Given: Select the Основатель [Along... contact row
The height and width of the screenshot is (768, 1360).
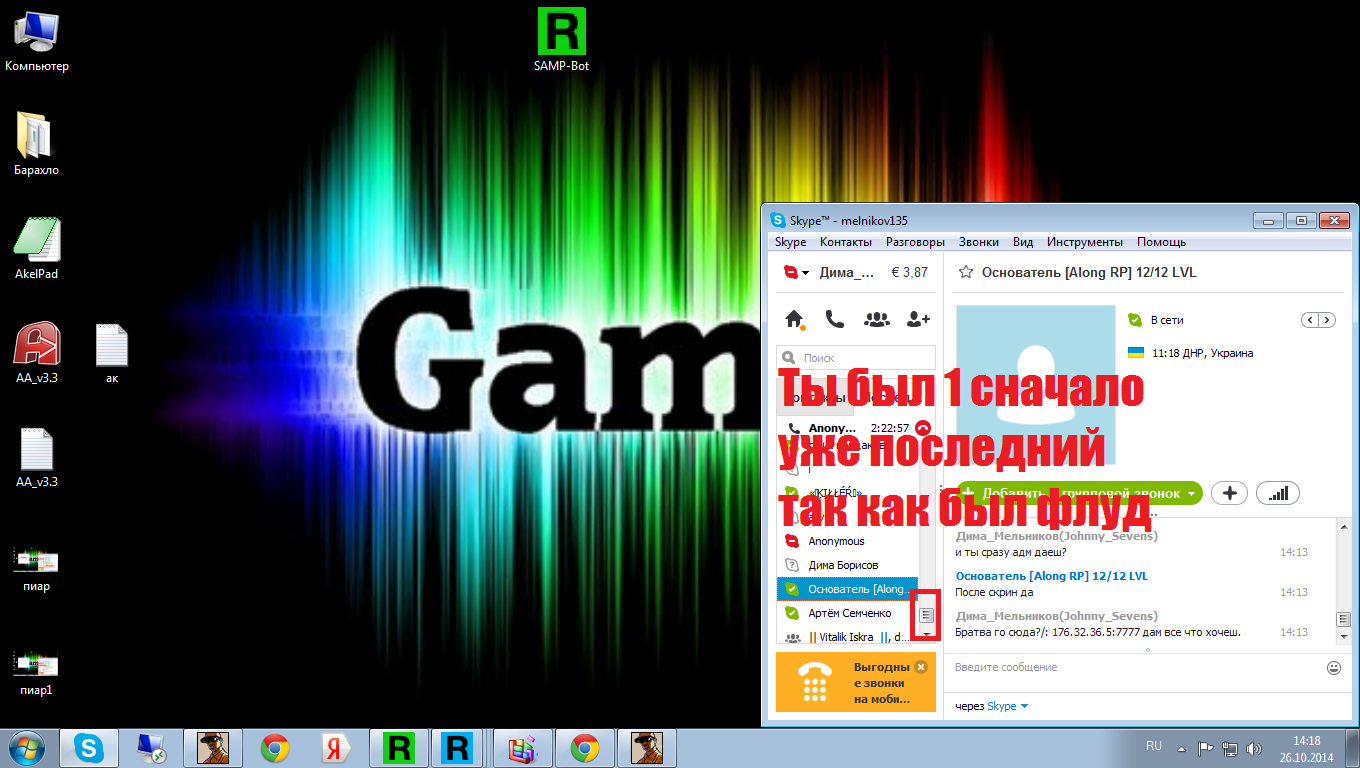Looking at the screenshot, I should pyautogui.click(x=848, y=589).
